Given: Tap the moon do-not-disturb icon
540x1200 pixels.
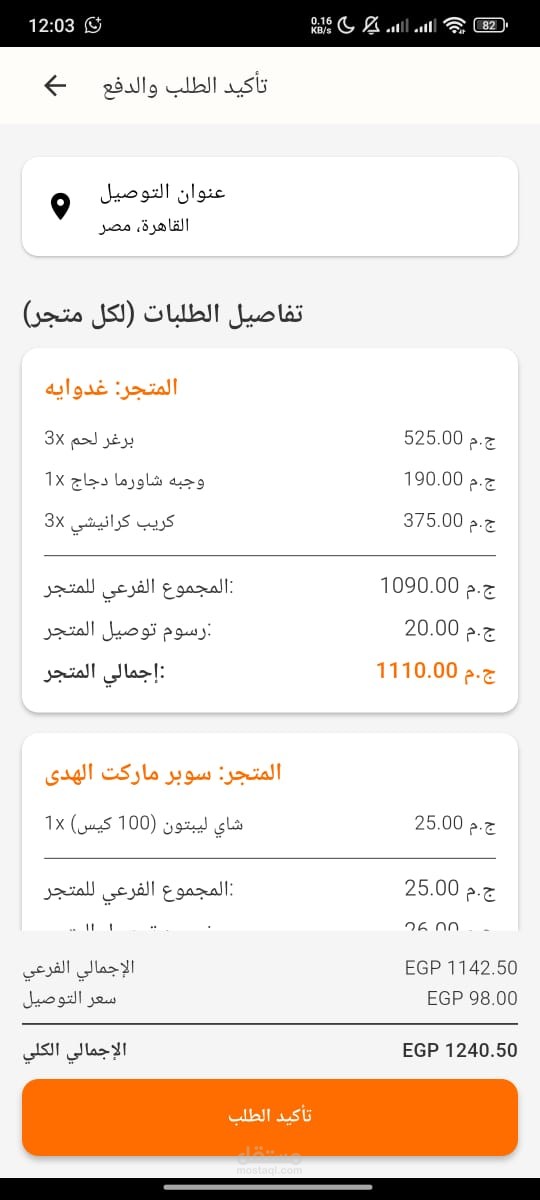Looking at the screenshot, I should pyautogui.click(x=347, y=25).
